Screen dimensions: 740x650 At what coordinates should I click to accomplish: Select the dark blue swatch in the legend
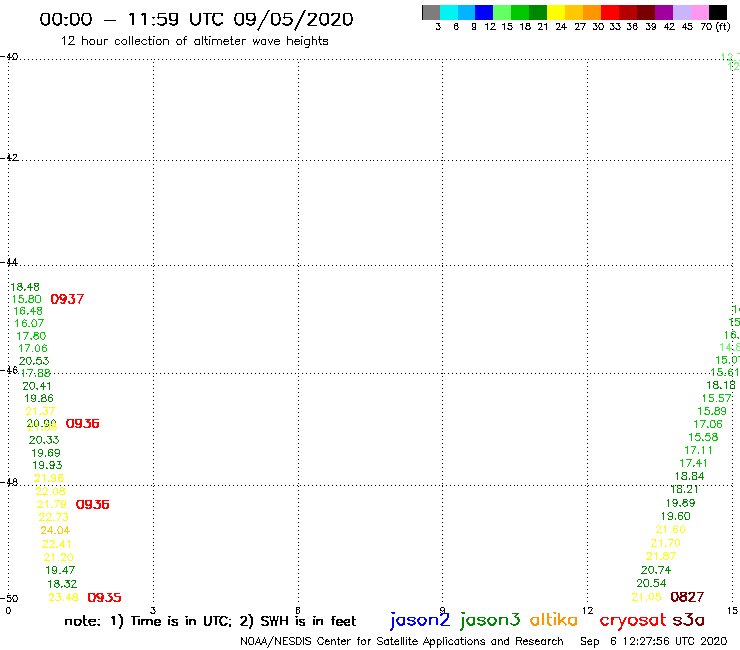coord(484,12)
